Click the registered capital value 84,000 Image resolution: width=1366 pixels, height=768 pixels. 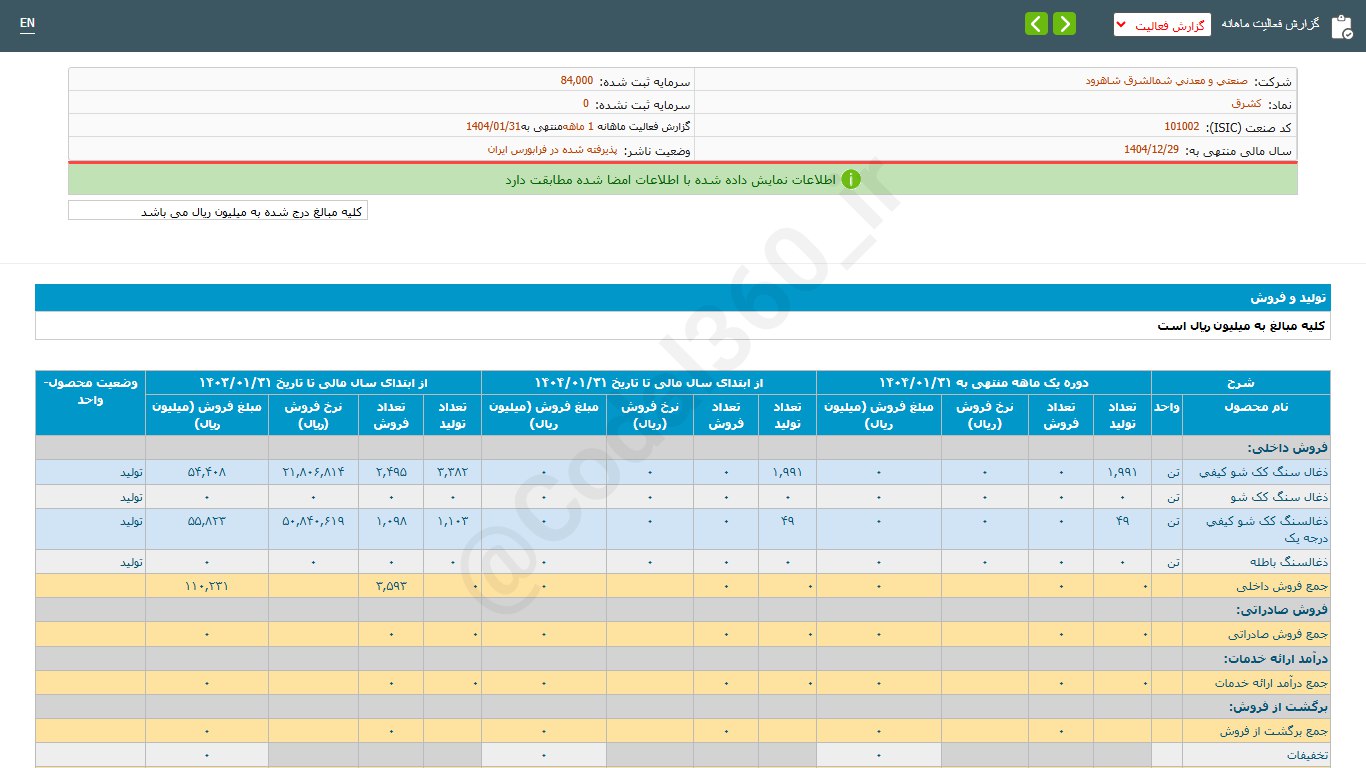(x=576, y=81)
